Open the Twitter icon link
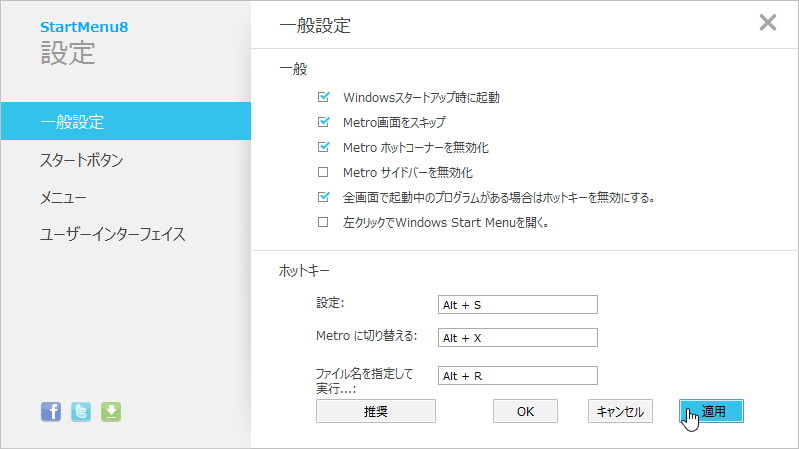This screenshot has height=449, width=799. [x=81, y=411]
